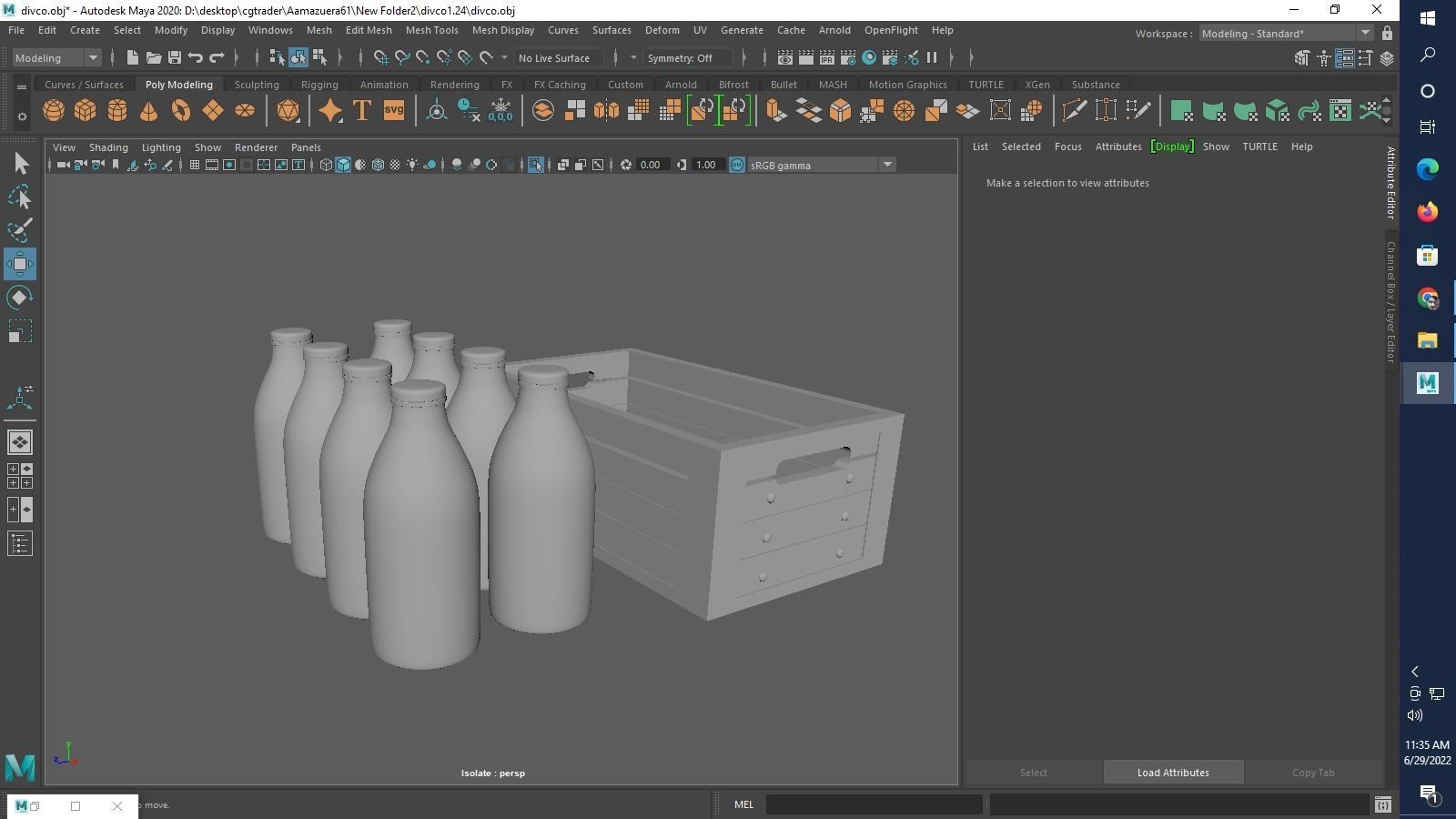Toggle the viewport grid display
Image resolution: width=1456 pixels, height=819 pixels.
click(195, 165)
